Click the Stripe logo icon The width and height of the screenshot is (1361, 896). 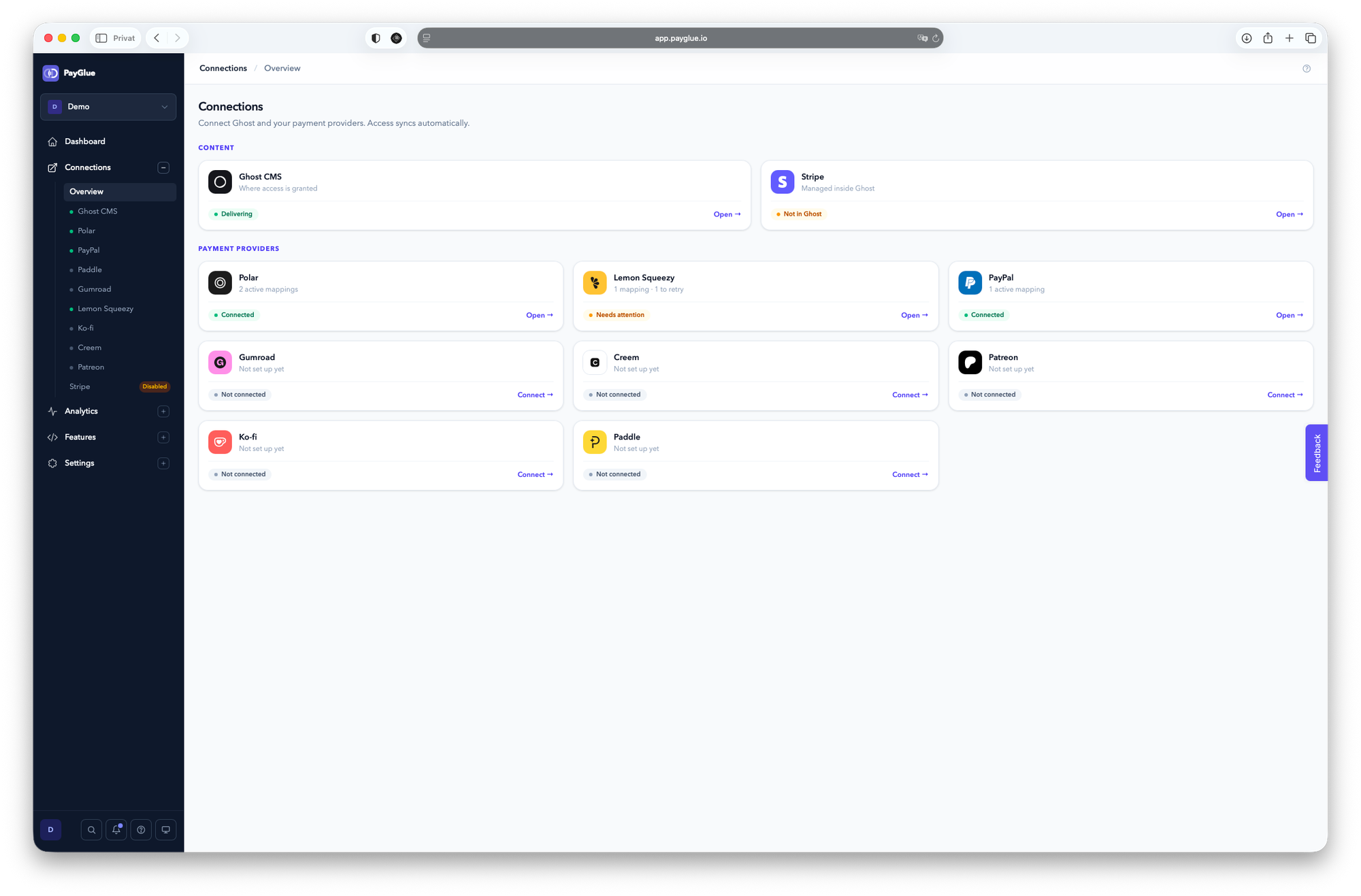point(782,182)
